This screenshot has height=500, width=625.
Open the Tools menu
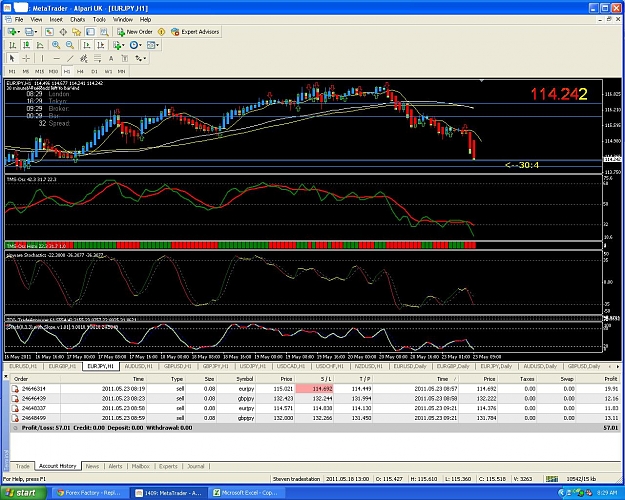[x=99, y=20]
